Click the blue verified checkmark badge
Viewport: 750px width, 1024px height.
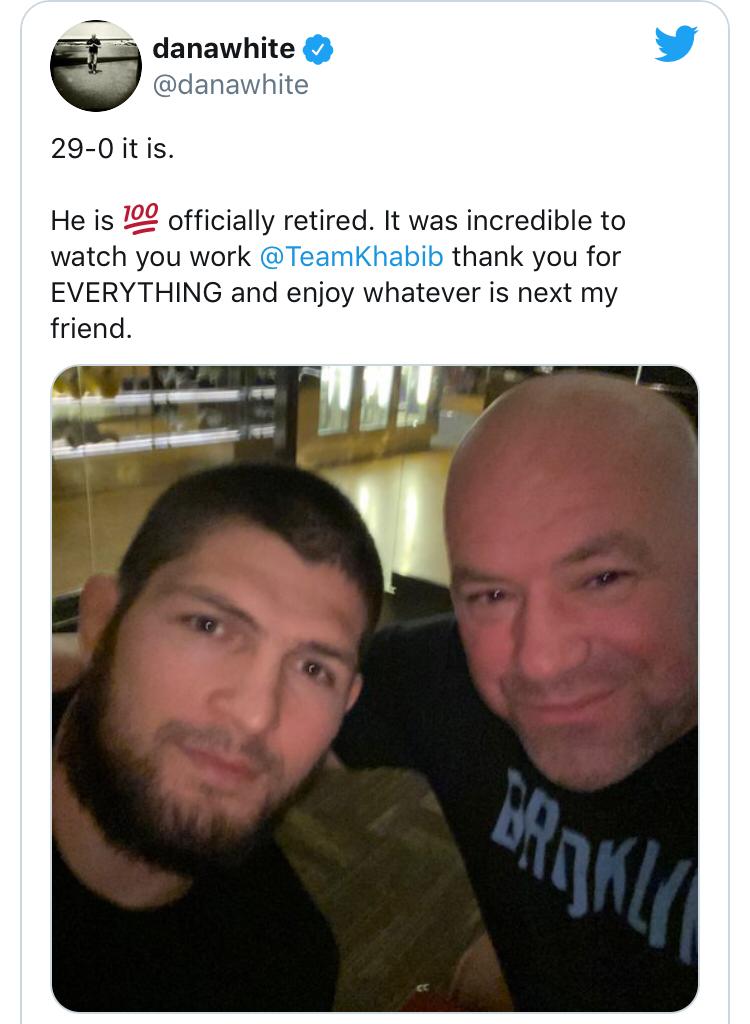pyautogui.click(x=318, y=49)
